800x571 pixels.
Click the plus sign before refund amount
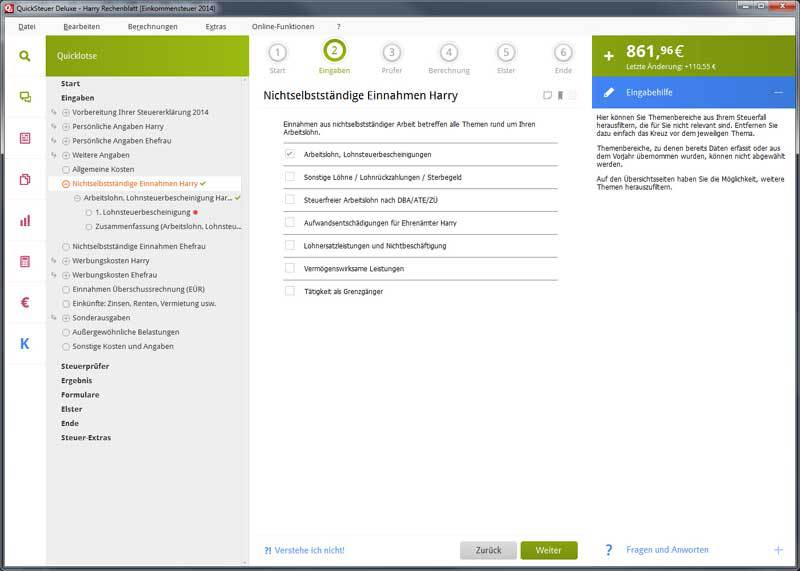click(609, 56)
